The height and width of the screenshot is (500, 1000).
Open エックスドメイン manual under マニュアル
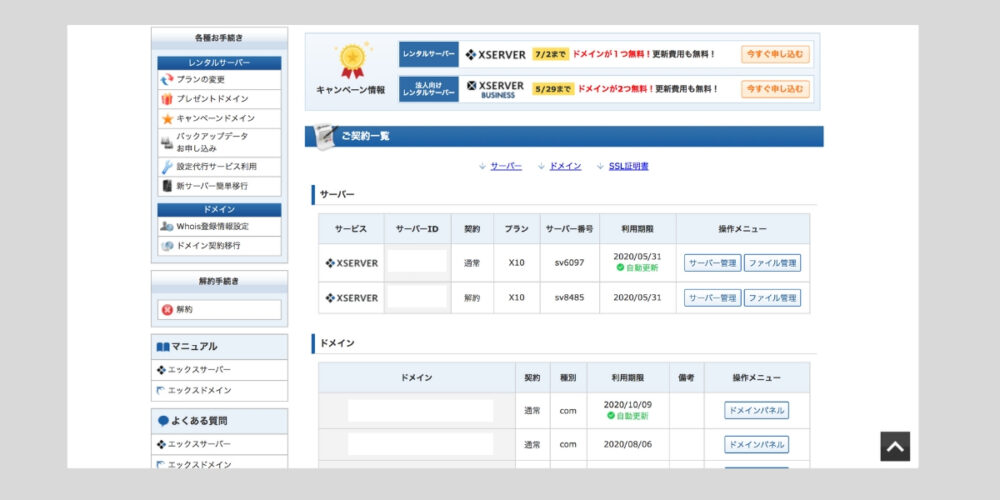219,390
